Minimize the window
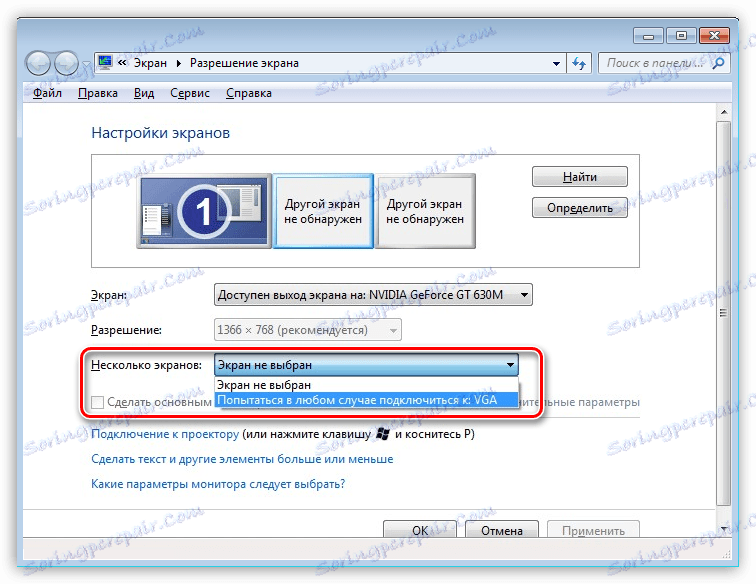756x584 pixels. (x=648, y=36)
